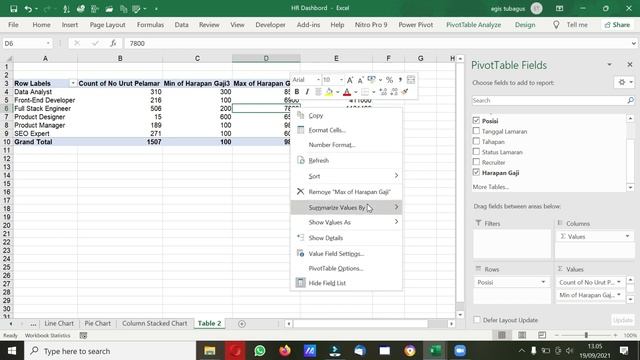
Task: Choose Refresh in the context menu
Action: pos(346,160)
